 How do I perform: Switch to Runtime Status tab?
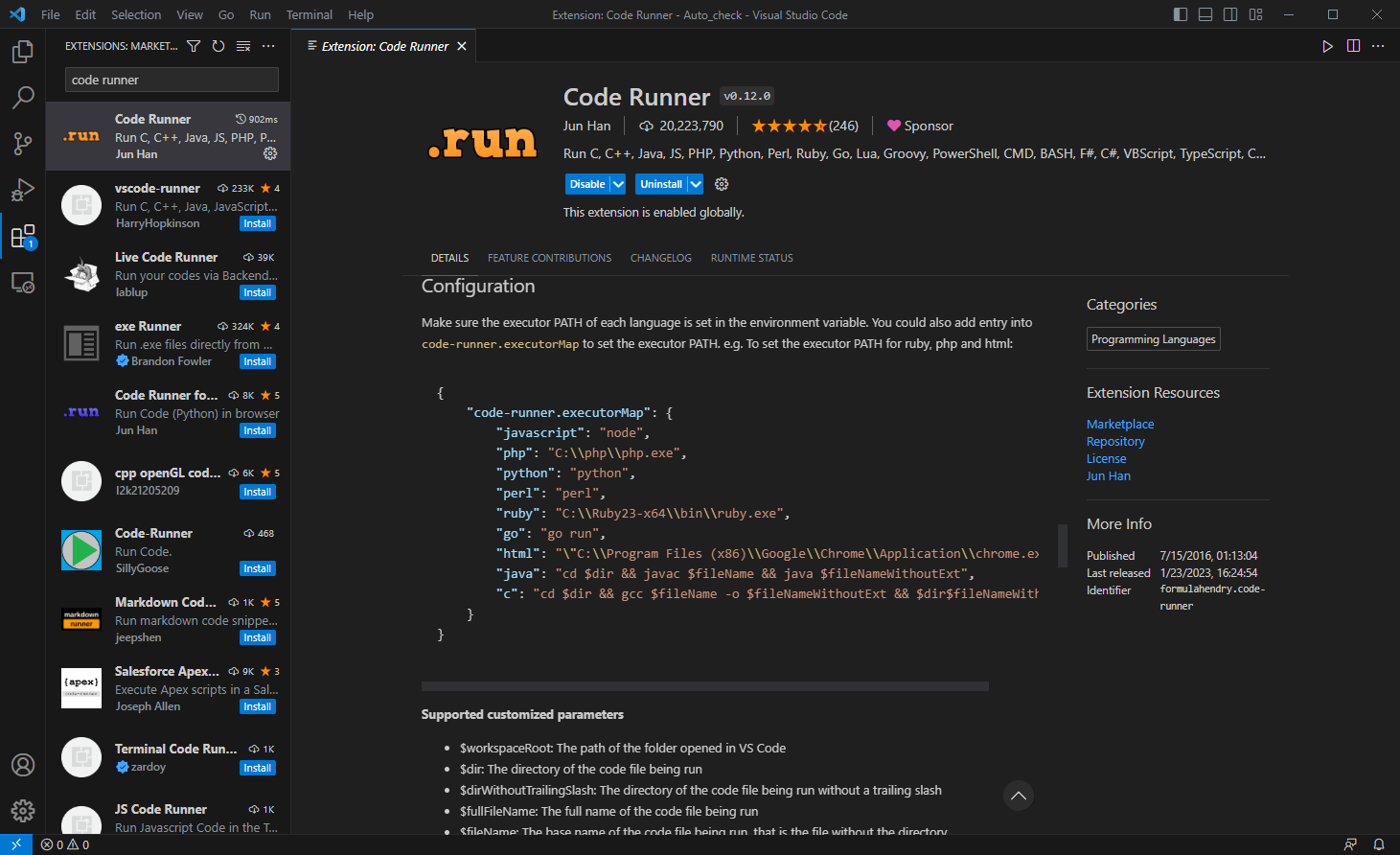(752, 258)
